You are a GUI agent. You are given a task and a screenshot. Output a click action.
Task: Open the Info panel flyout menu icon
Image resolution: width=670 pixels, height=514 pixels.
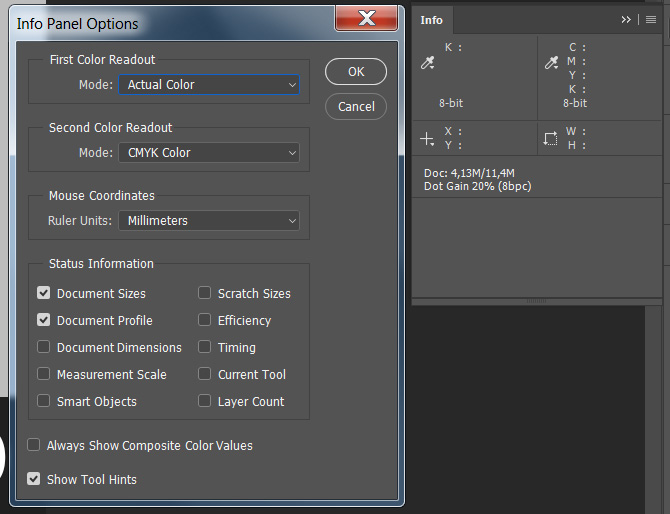(651, 19)
